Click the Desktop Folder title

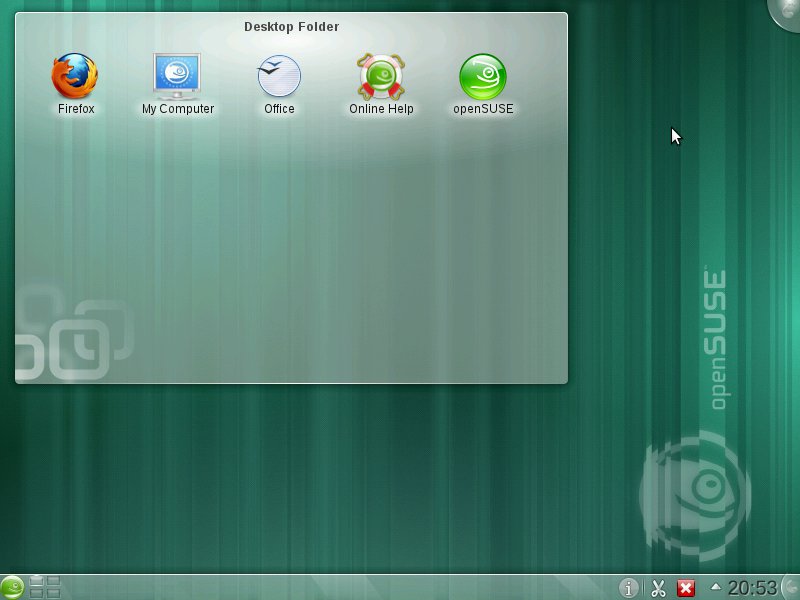[x=291, y=27]
